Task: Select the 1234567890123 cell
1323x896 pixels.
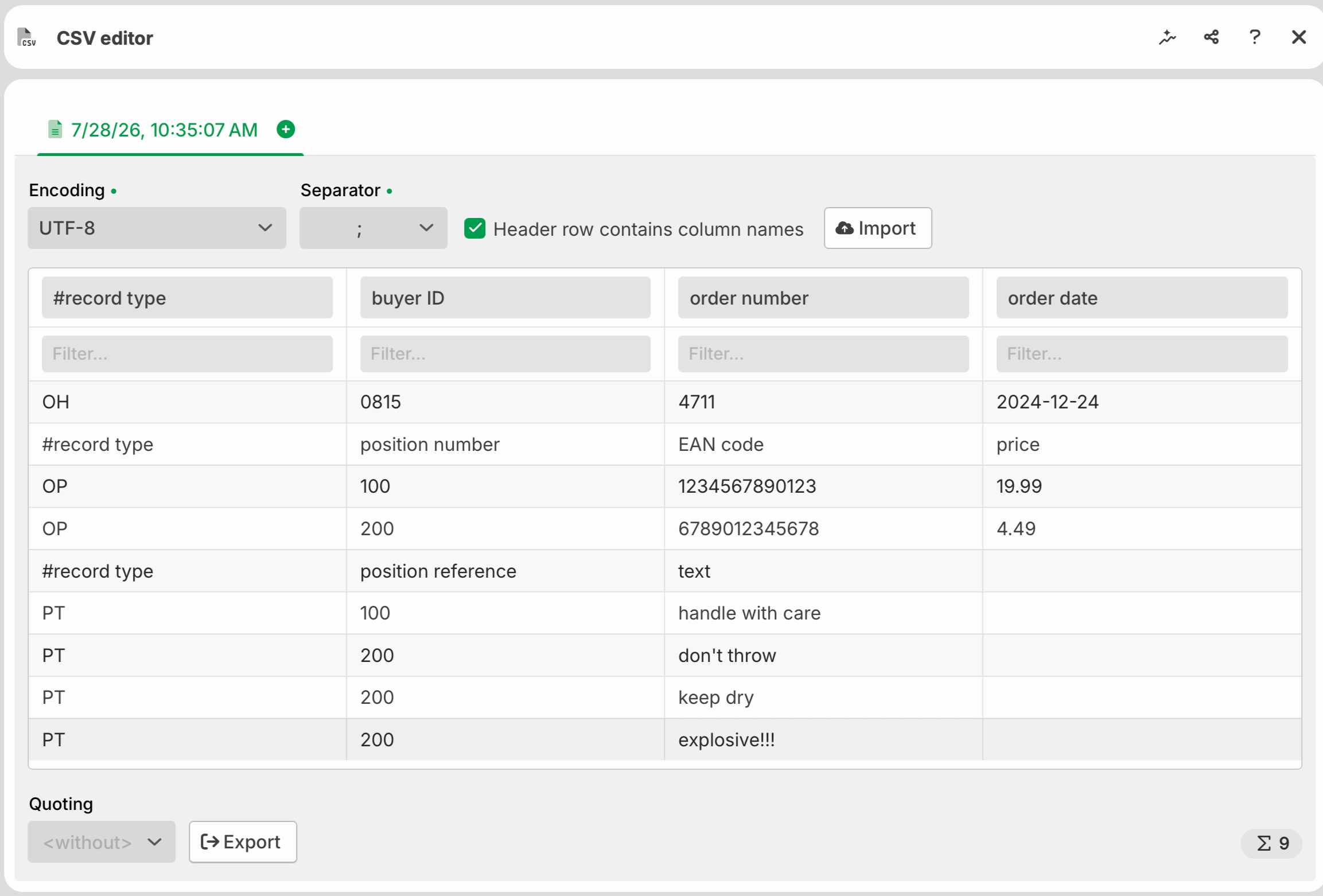Action: coord(823,486)
